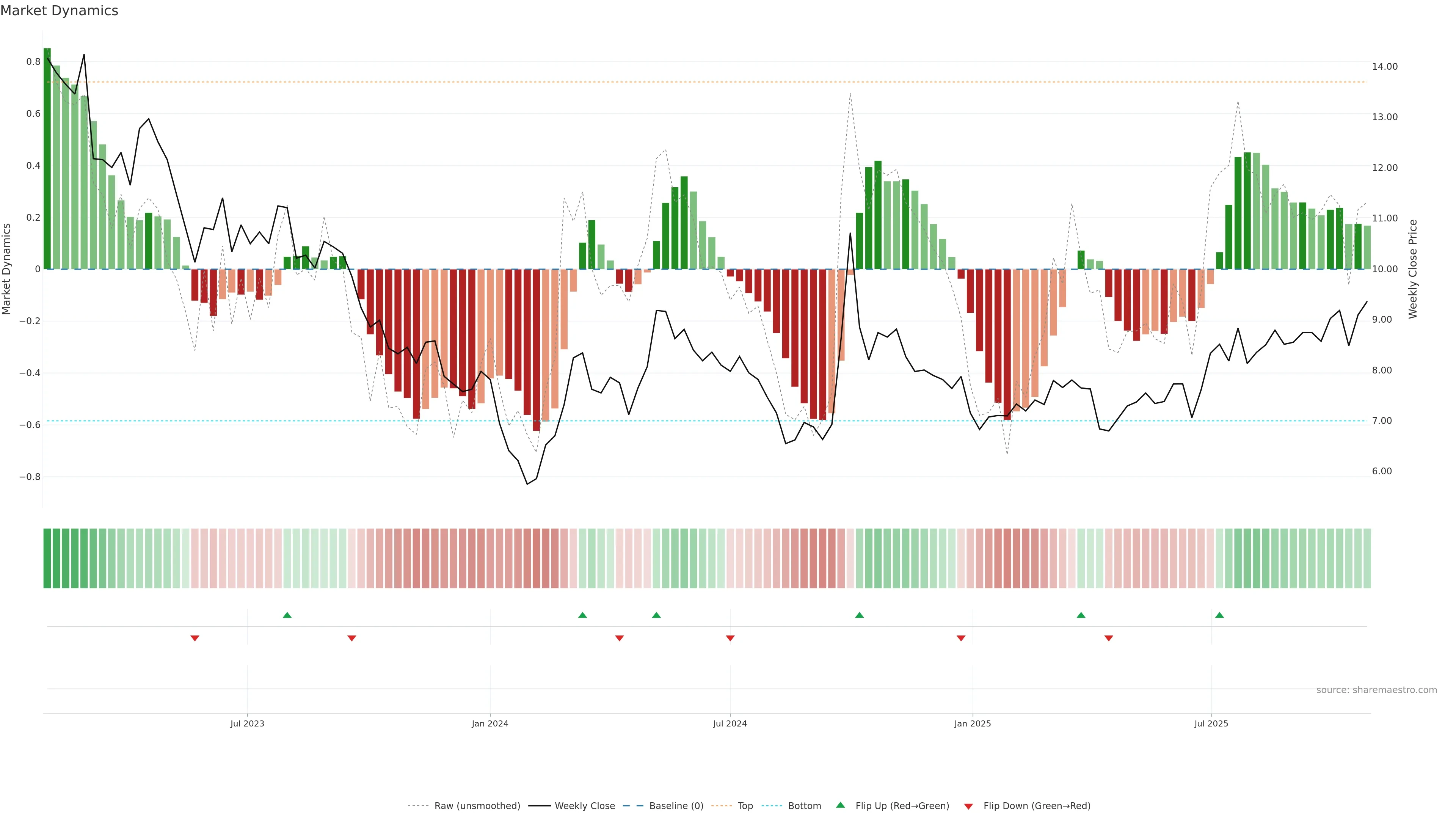Toggle the Weekly Close legend entry
Viewport: 1456px width, 819px height.
pos(584,806)
